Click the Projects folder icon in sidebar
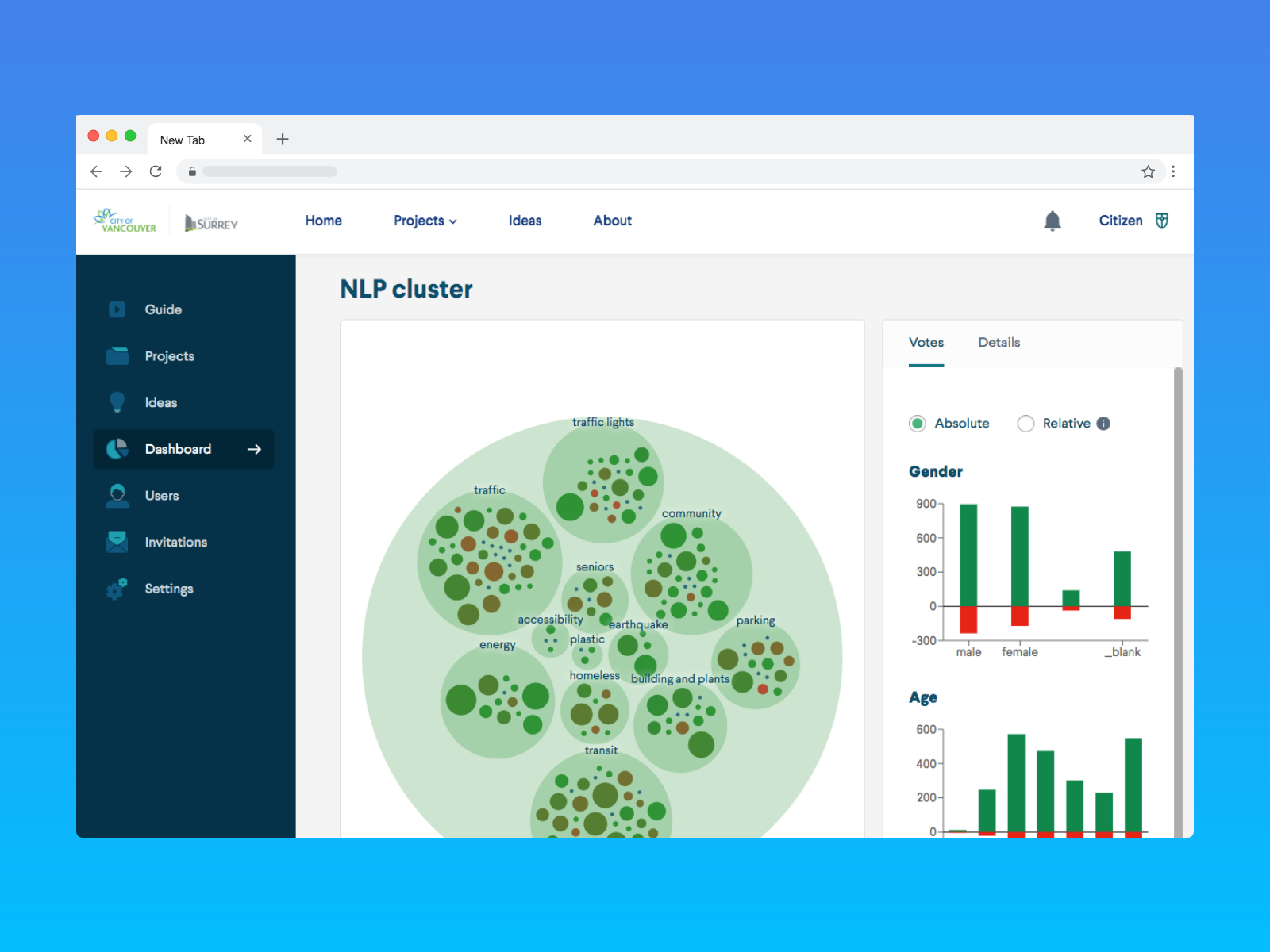This screenshot has height=952, width=1270. [x=117, y=356]
